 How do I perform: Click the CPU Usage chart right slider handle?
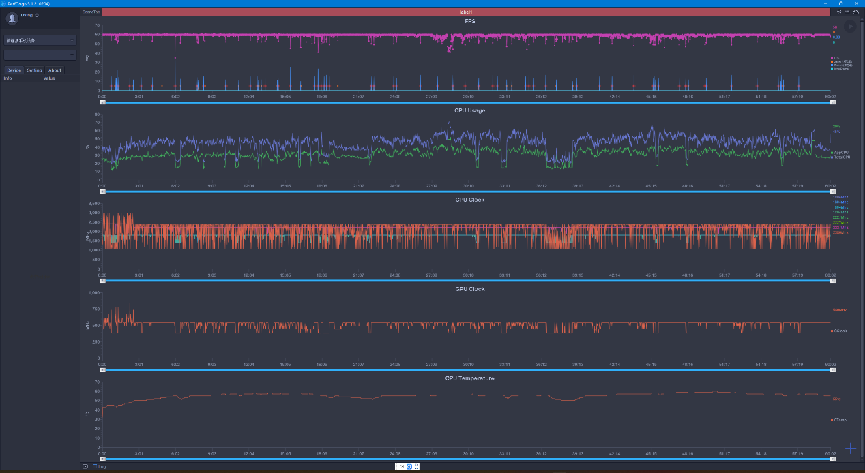point(833,192)
